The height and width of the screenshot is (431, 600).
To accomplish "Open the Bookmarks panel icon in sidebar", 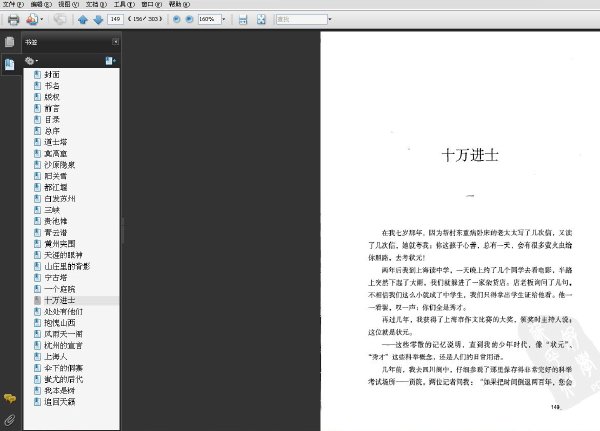I will pos(10,64).
